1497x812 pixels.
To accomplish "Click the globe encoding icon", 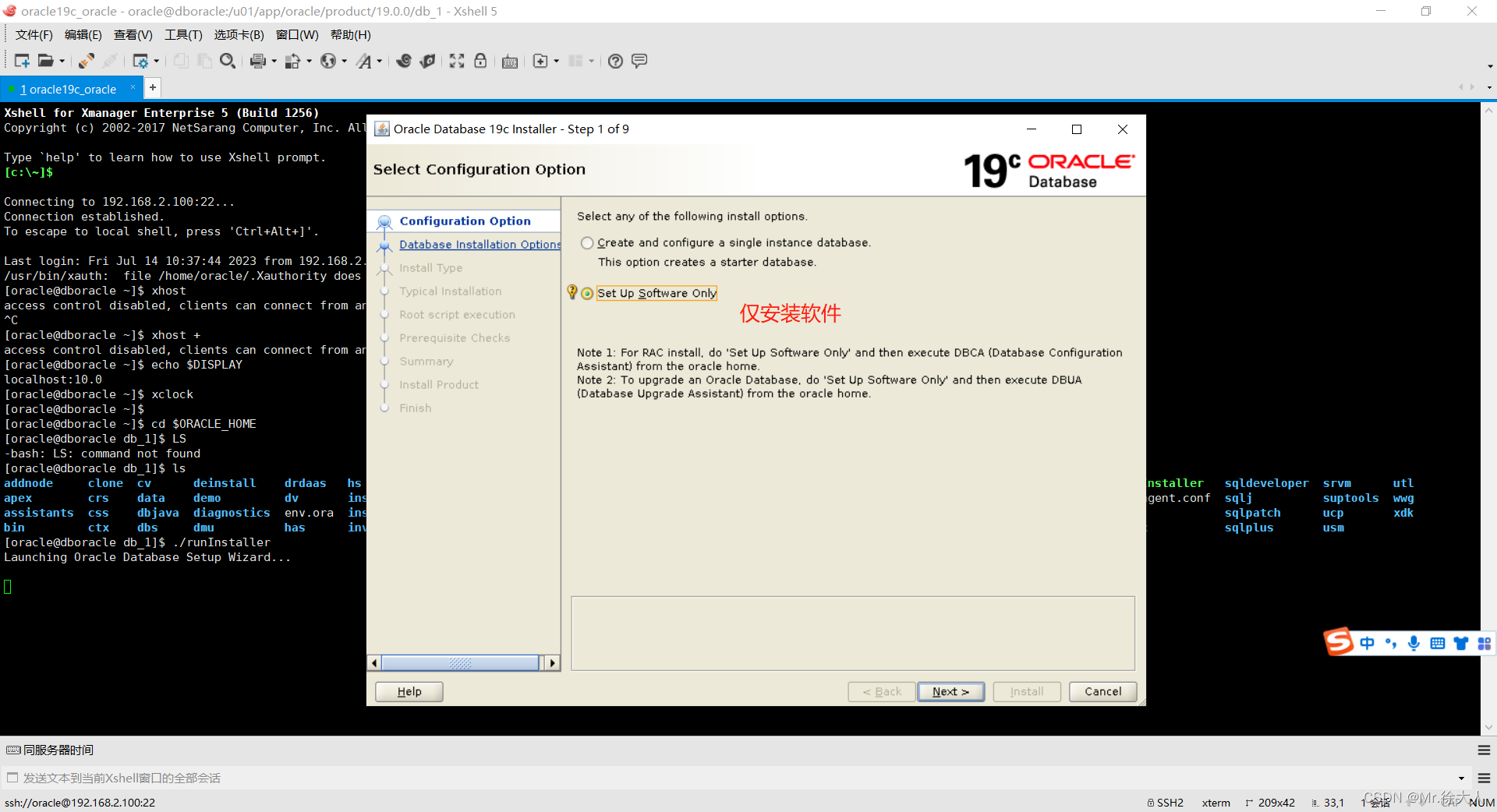I will (x=328, y=61).
